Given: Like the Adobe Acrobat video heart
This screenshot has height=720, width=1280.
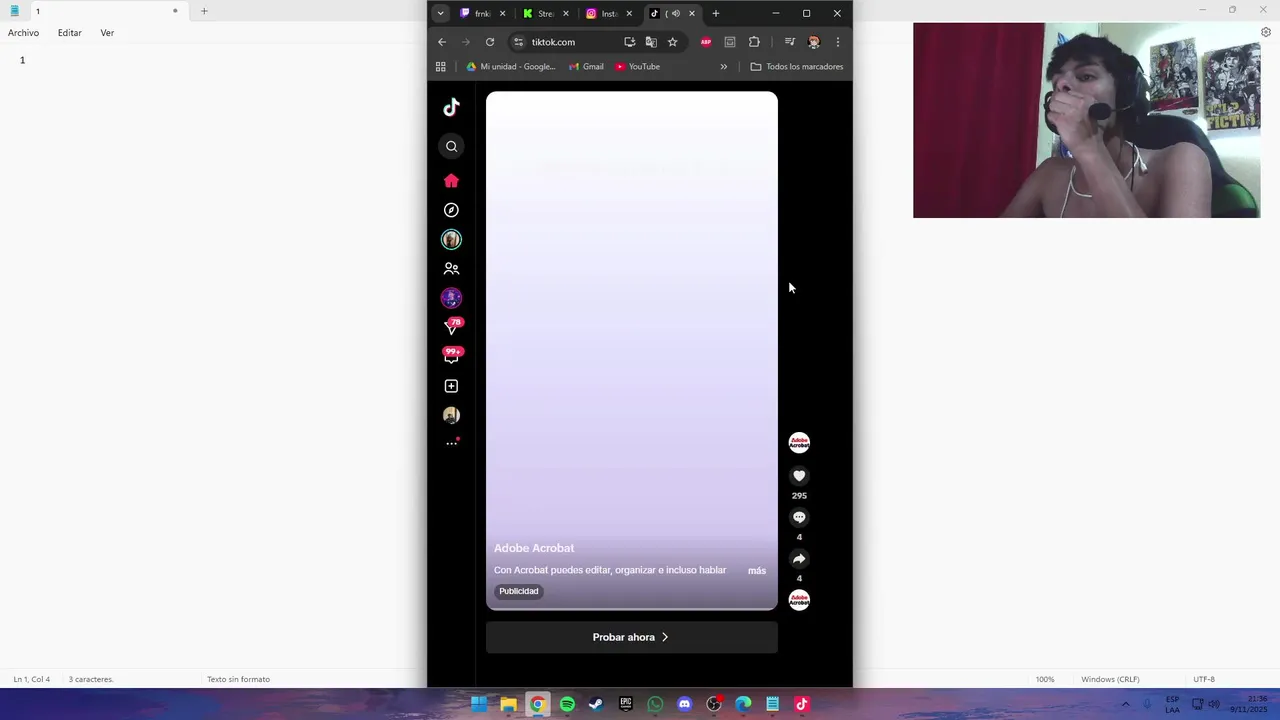Looking at the screenshot, I should tap(799, 476).
